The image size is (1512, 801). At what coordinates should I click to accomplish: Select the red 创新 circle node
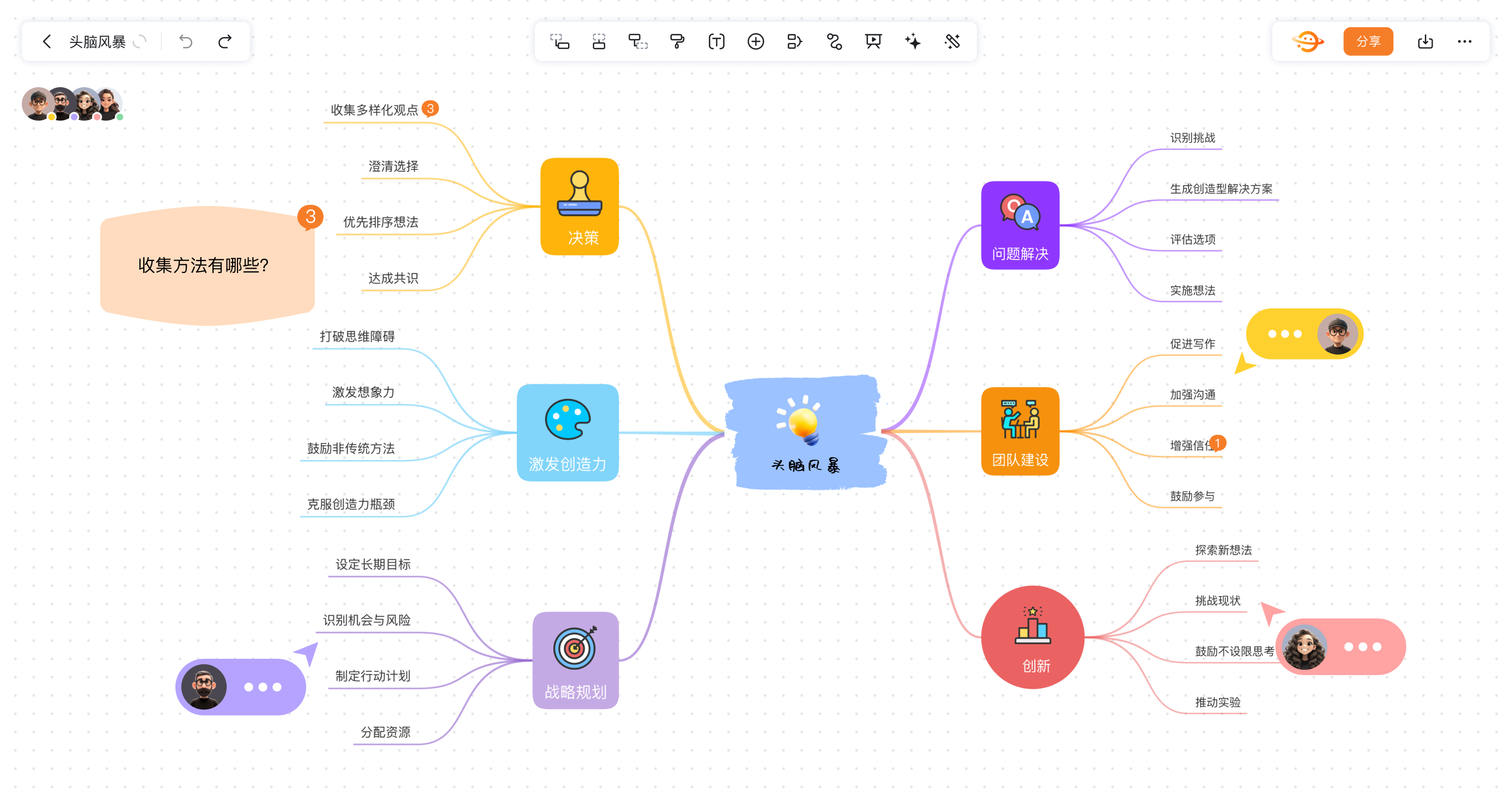point(1033,637)
